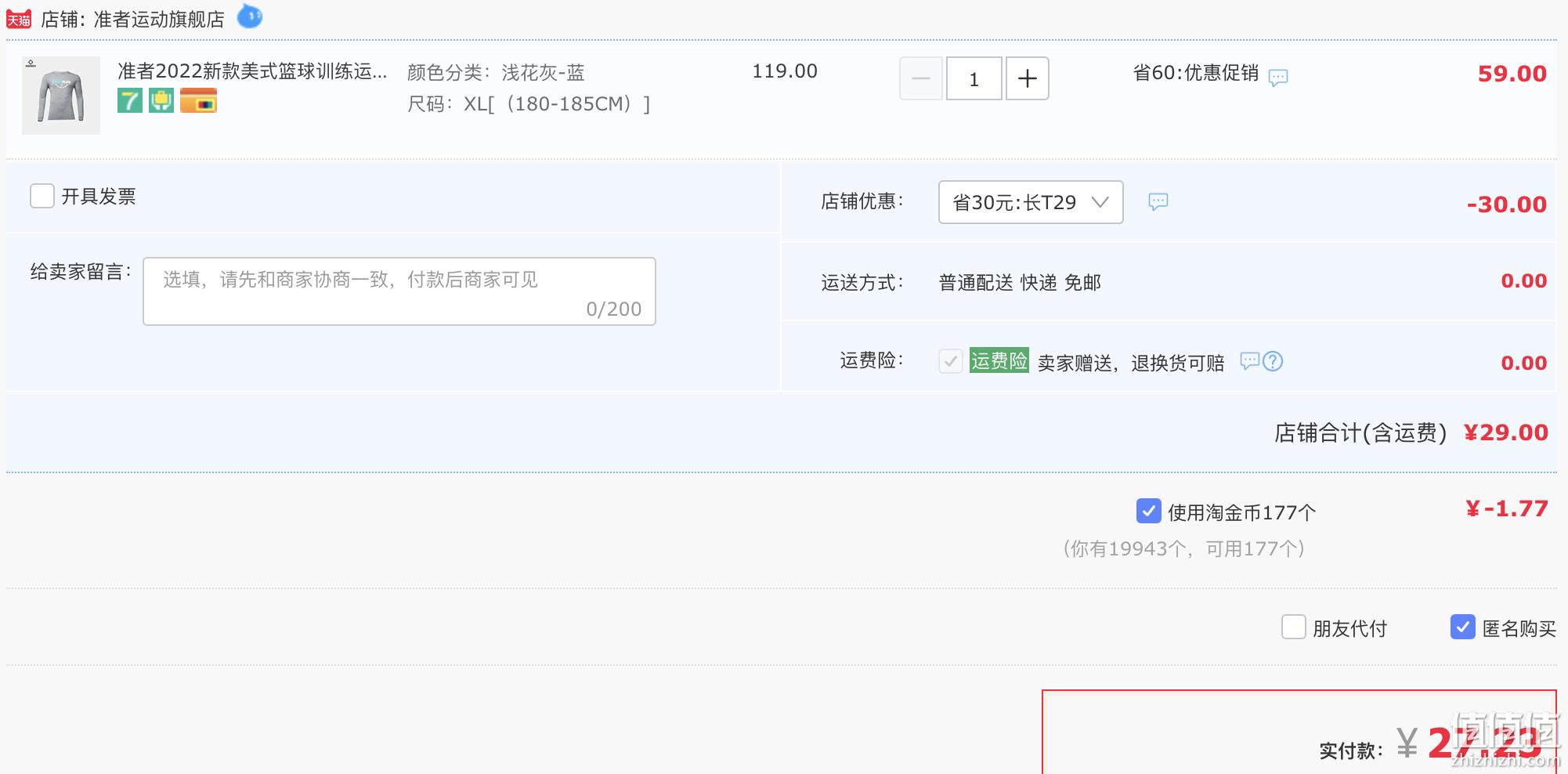Image resolution: width=1568 pixels, height=774 pixels.
Task: Click the (你有19943个，可用177个) note
Action: click(1183, 549)
